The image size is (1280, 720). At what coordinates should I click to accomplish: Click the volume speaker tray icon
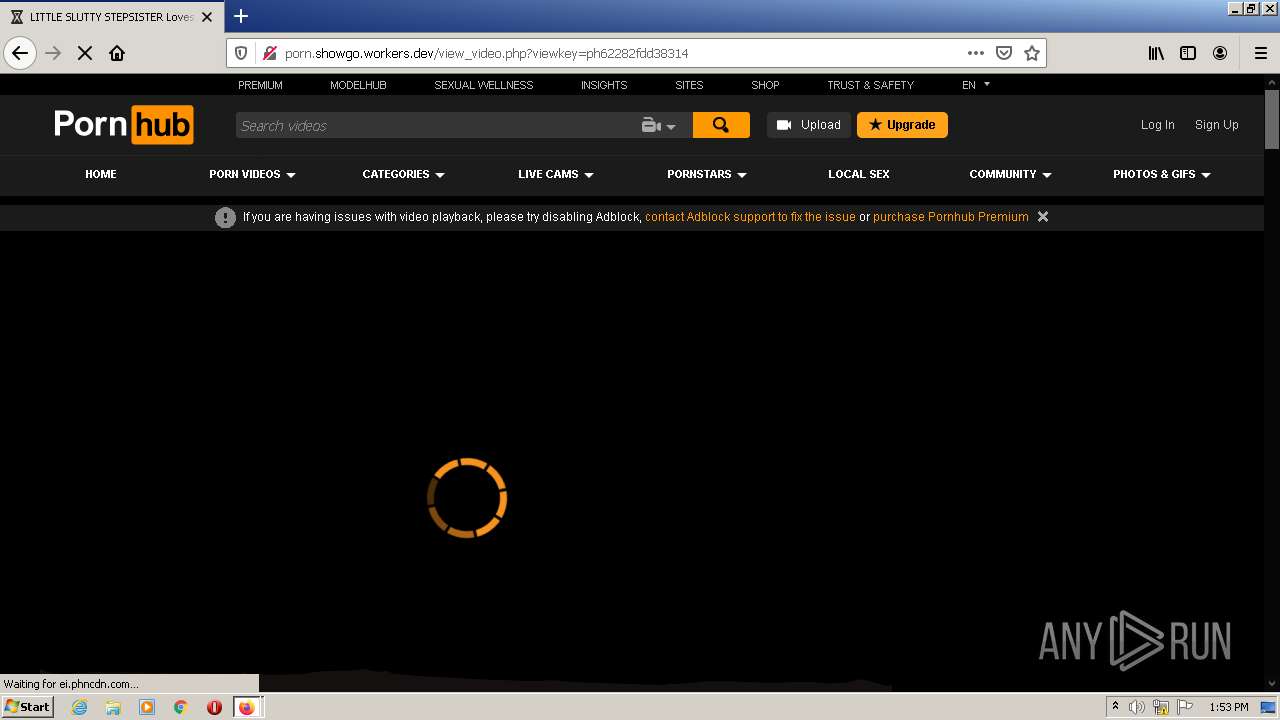(1137, 707)
